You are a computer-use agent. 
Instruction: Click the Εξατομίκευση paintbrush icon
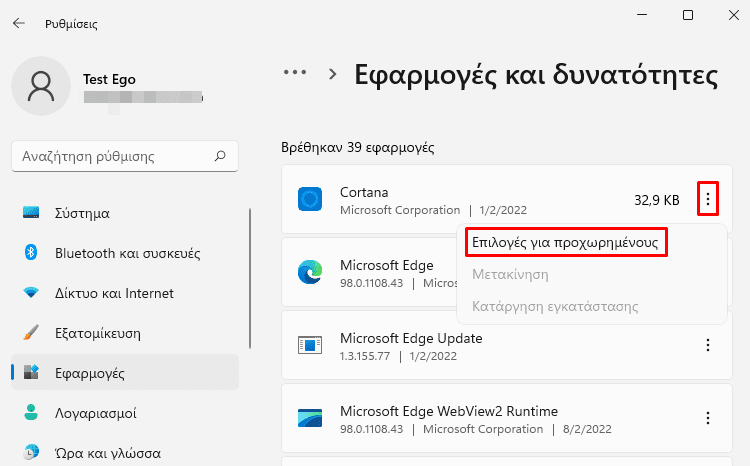coord(31,333)
